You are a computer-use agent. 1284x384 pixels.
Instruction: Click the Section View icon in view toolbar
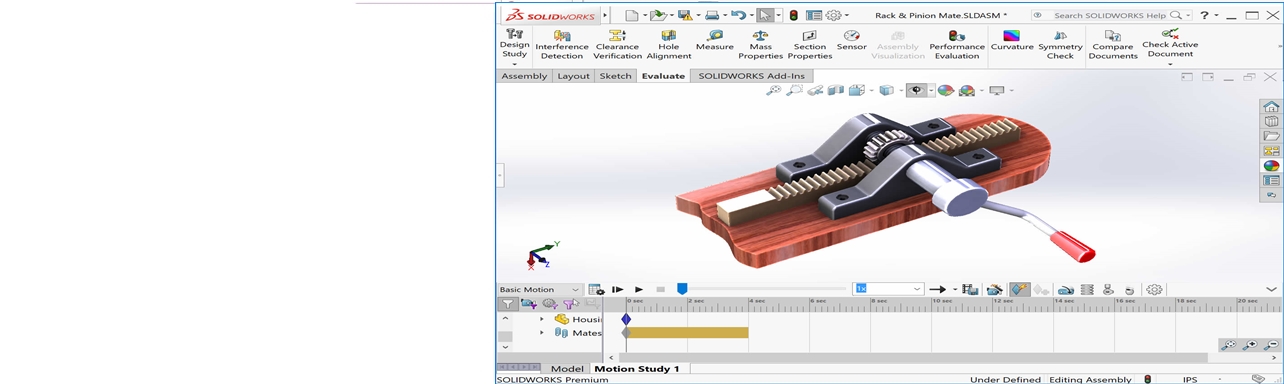click(x=836, y=90)
